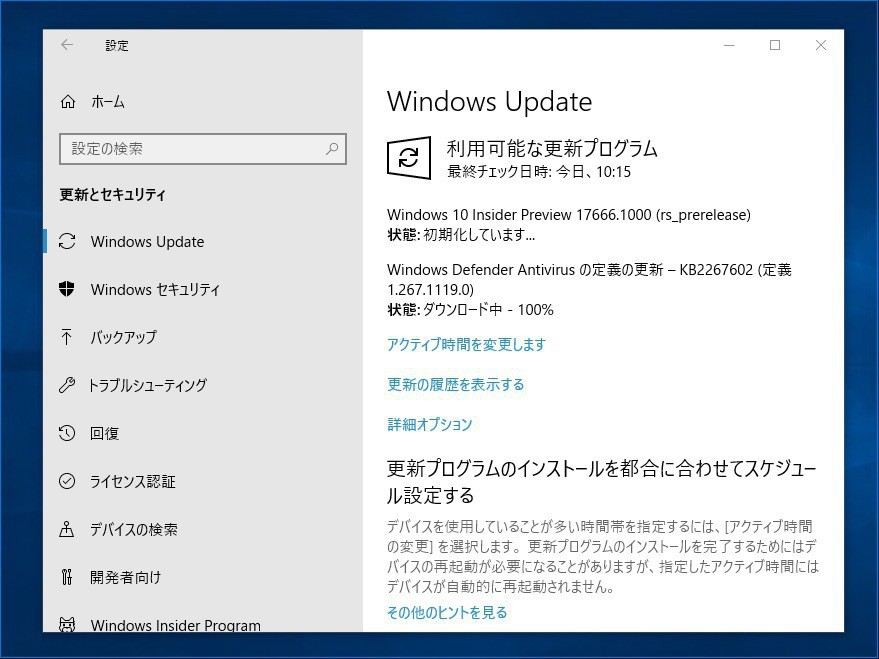Click the home icon beside ホーム
This screenshot has width=879, height=659.
click(x=68, y=101)
